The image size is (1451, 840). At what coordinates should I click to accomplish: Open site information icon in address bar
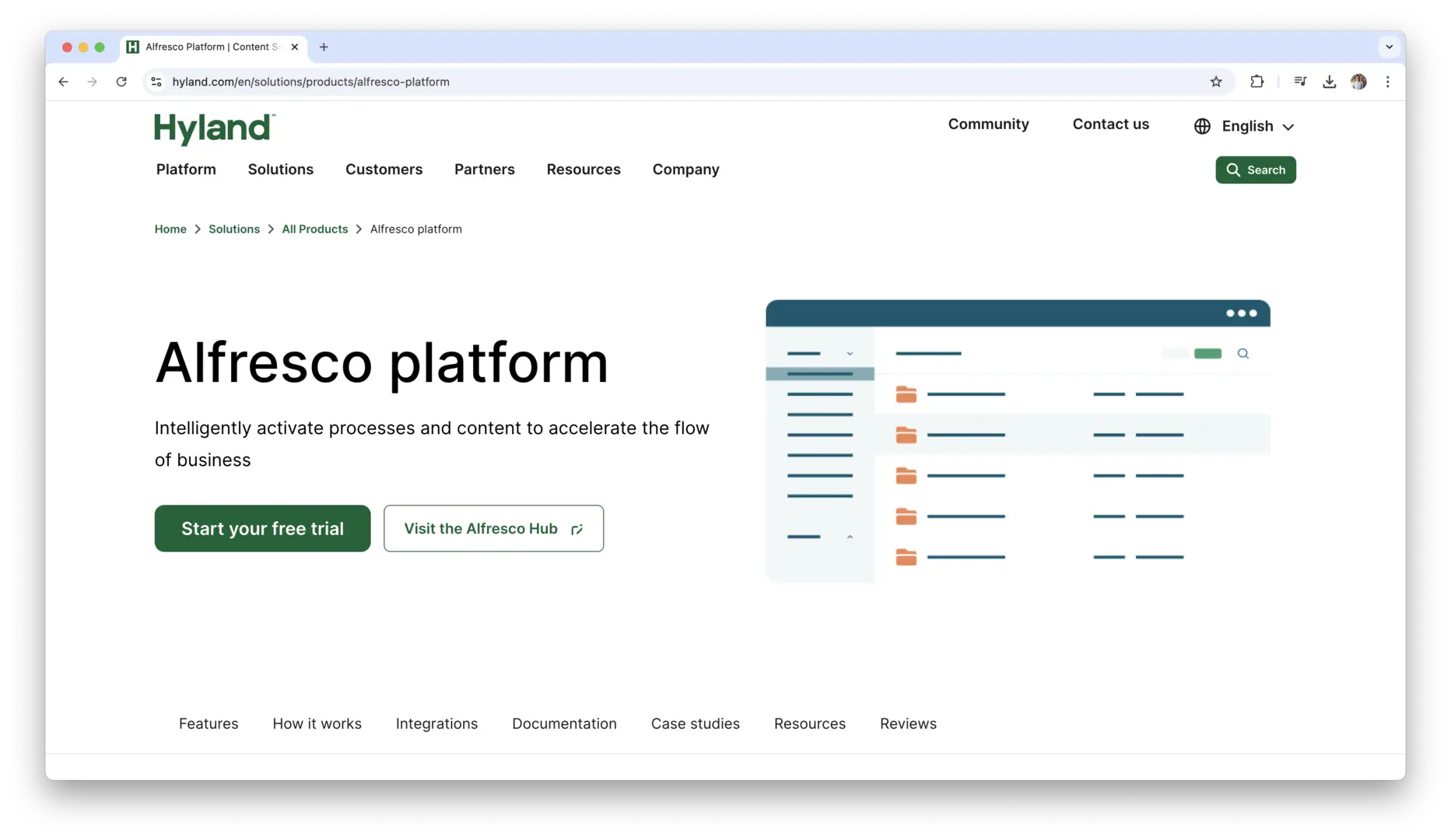pos(156,82)
